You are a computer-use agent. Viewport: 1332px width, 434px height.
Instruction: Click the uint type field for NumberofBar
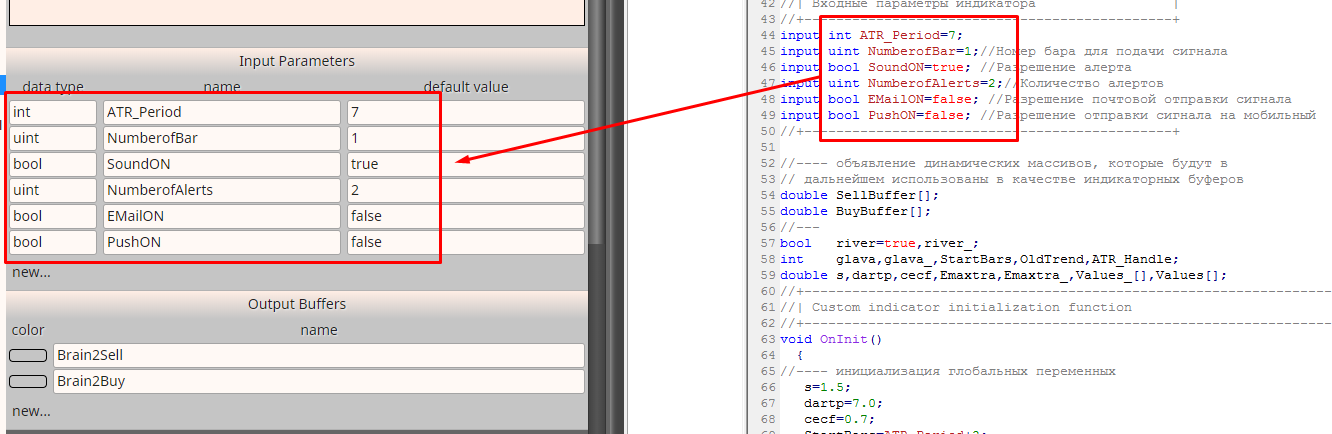click(53, 138)
